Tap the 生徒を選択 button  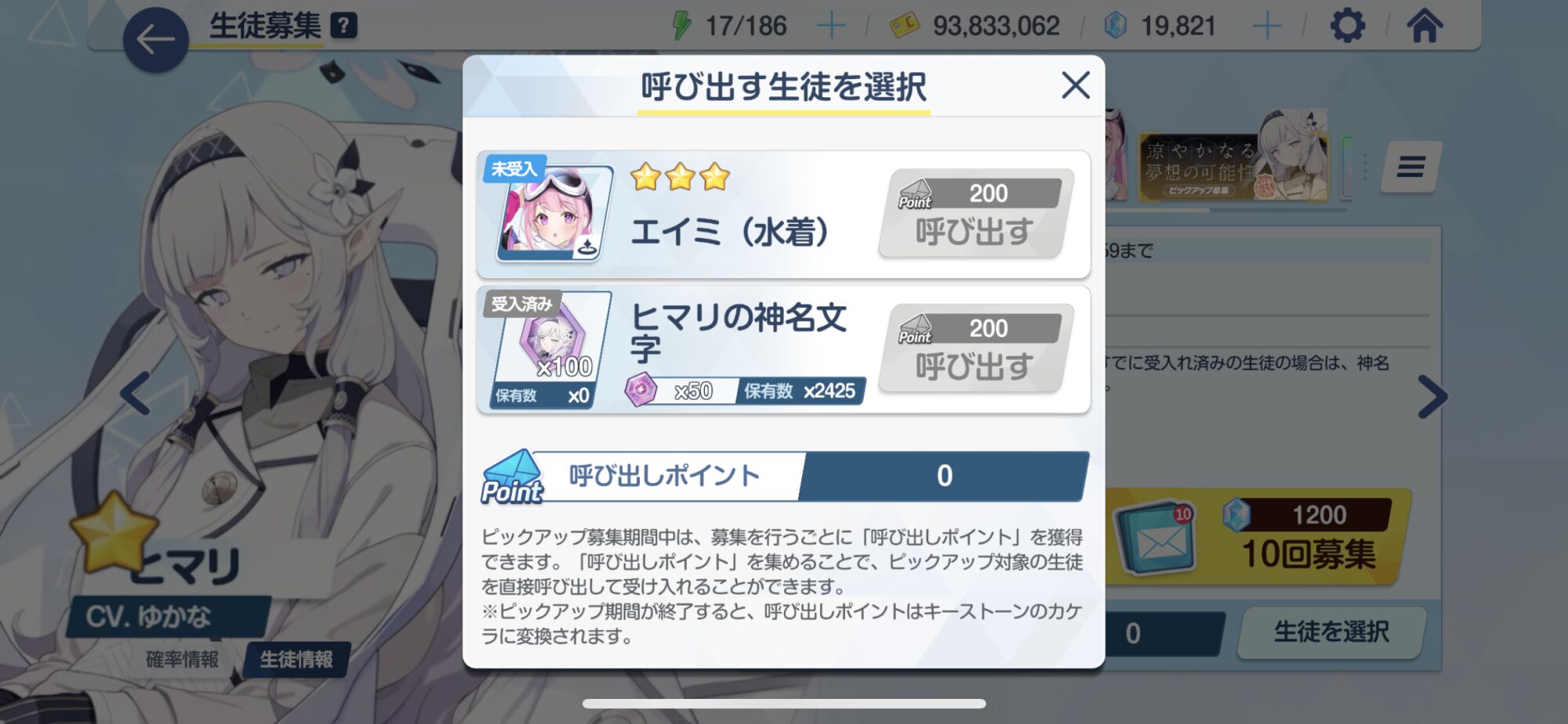click(x=1331, y=632)
